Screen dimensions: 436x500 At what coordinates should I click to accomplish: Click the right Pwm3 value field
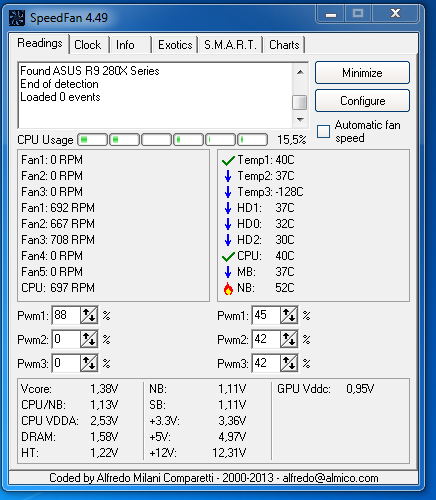[266, 363]
